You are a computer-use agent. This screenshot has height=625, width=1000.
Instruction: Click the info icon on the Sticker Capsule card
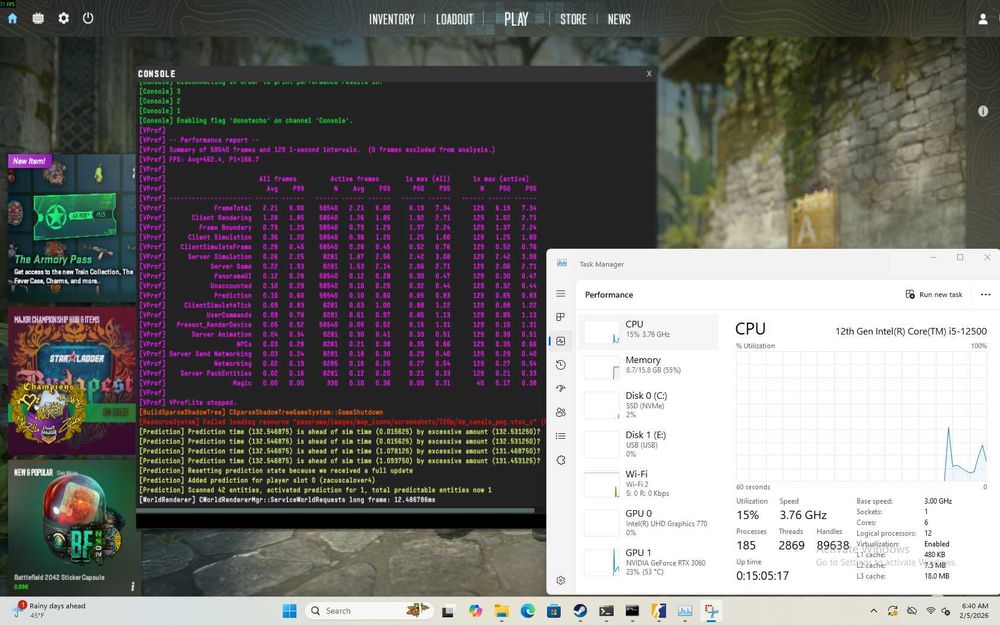pos(132,586)
